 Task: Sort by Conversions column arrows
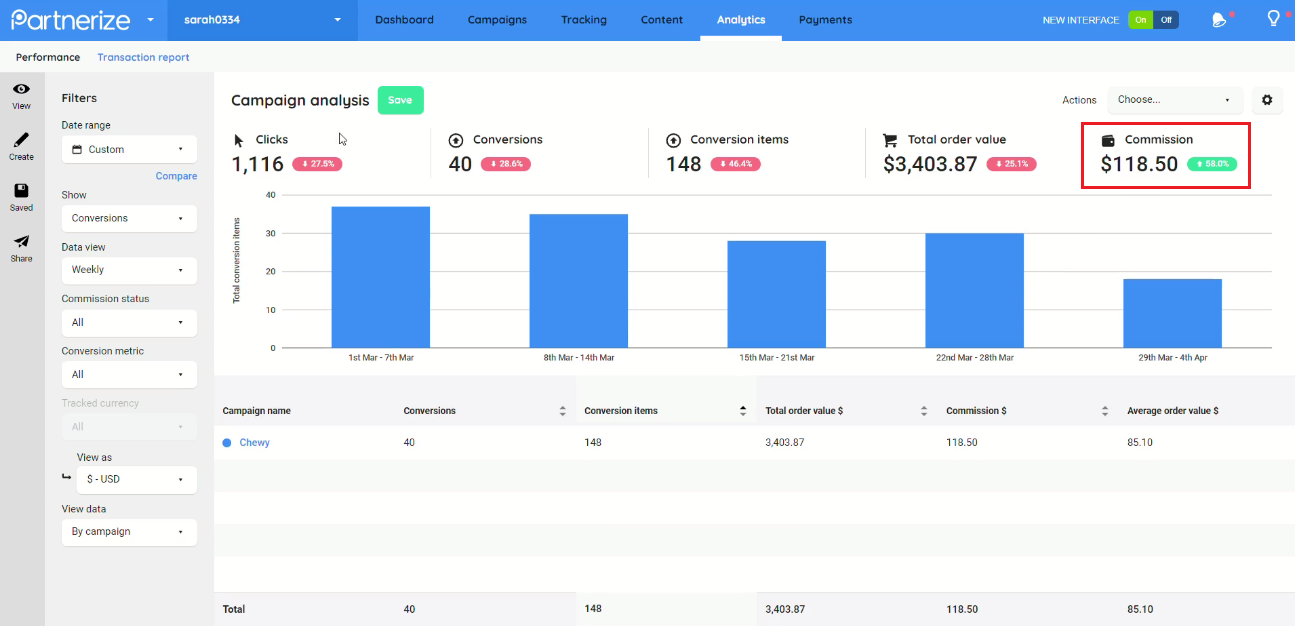click(562, 411)
